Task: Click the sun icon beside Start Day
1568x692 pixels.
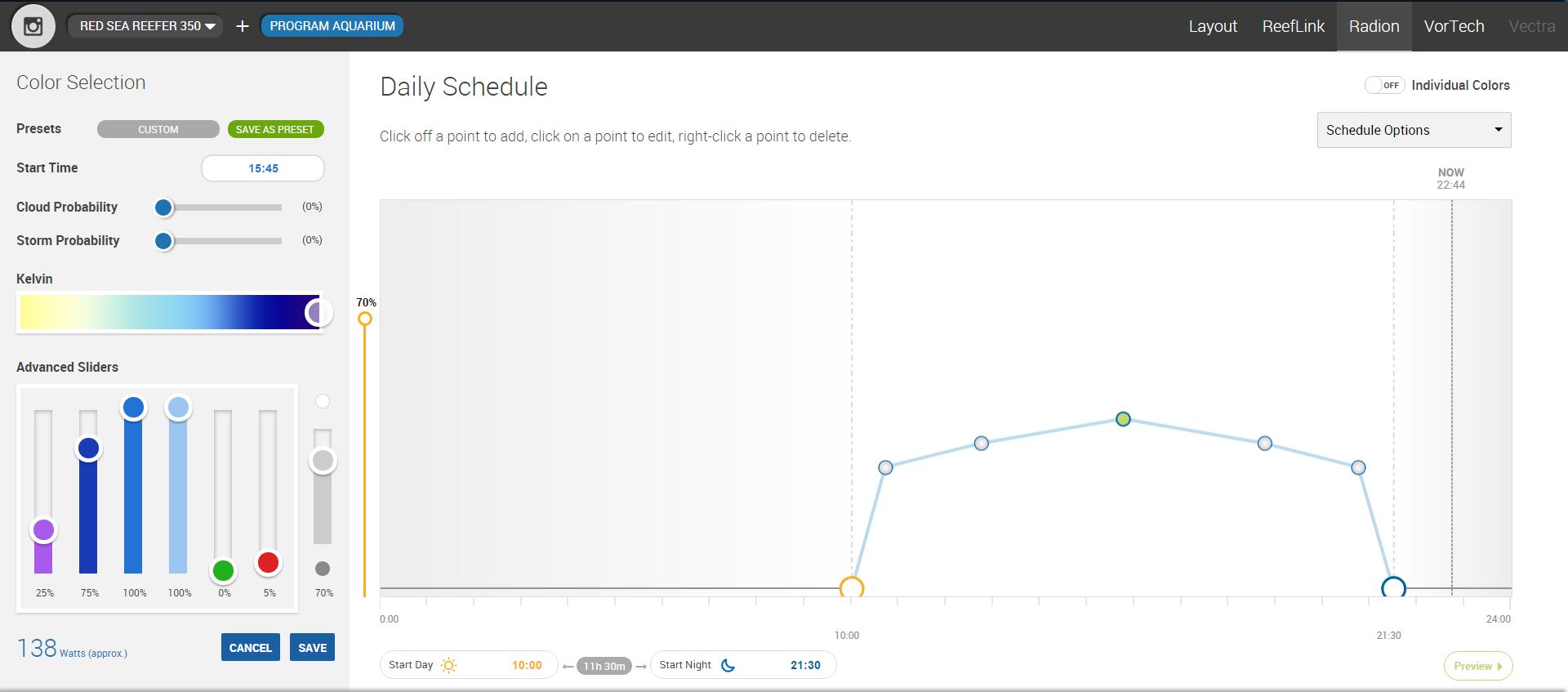Action: [x=448, y=665]
